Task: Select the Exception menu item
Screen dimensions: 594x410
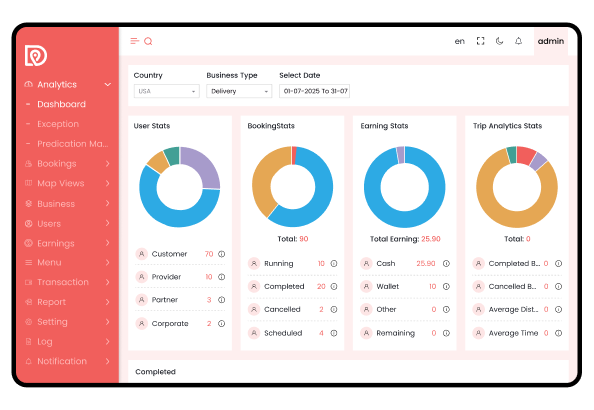Action: pyautogui.click(x=58, y=124)
